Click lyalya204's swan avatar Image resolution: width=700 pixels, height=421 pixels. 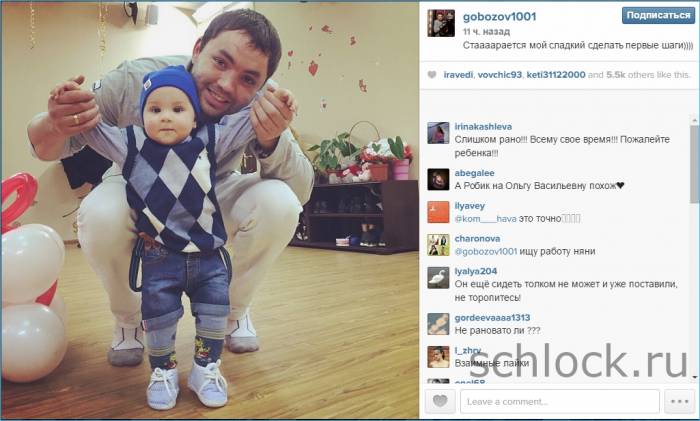(x=438, y=277)
